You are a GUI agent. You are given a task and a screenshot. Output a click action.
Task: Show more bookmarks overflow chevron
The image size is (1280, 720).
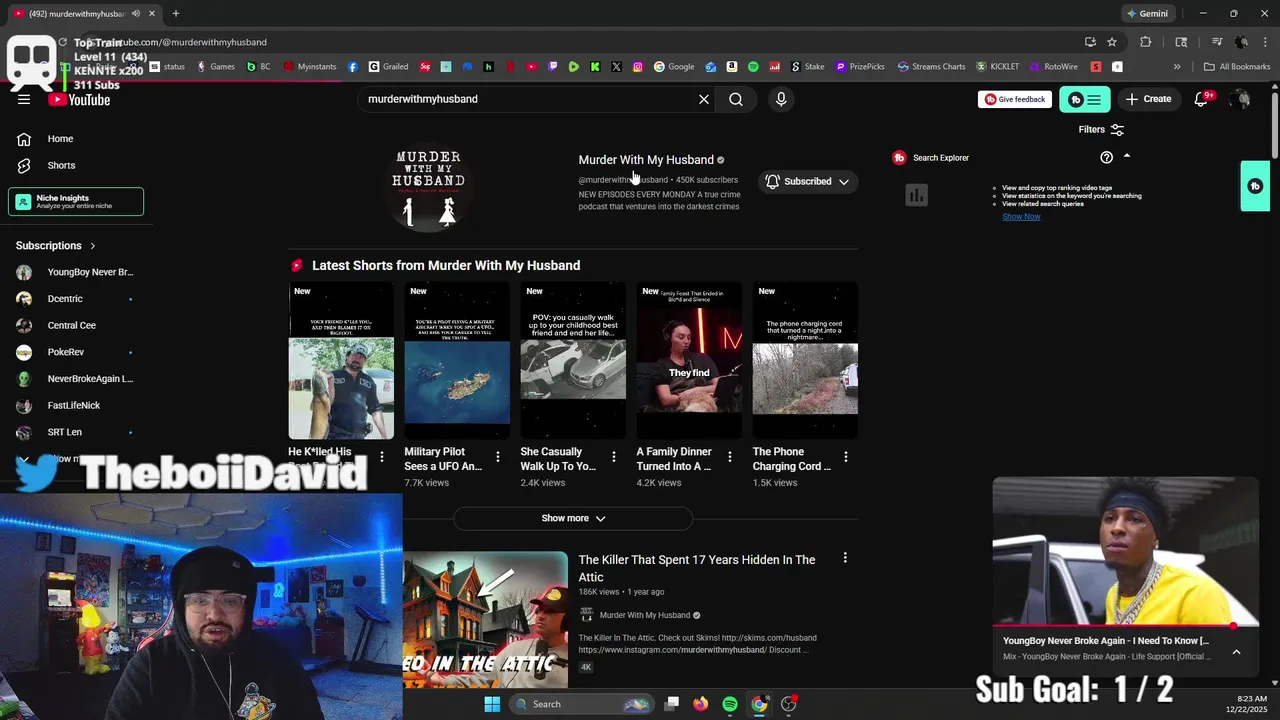tap(1177, 67)
